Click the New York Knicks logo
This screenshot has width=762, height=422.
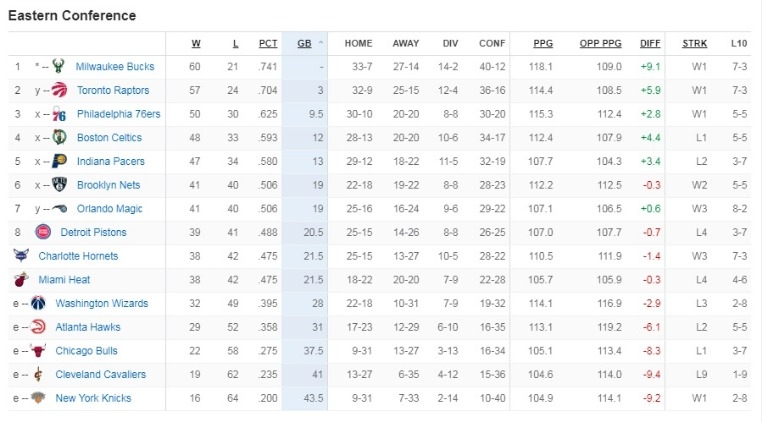coord(38,398)
